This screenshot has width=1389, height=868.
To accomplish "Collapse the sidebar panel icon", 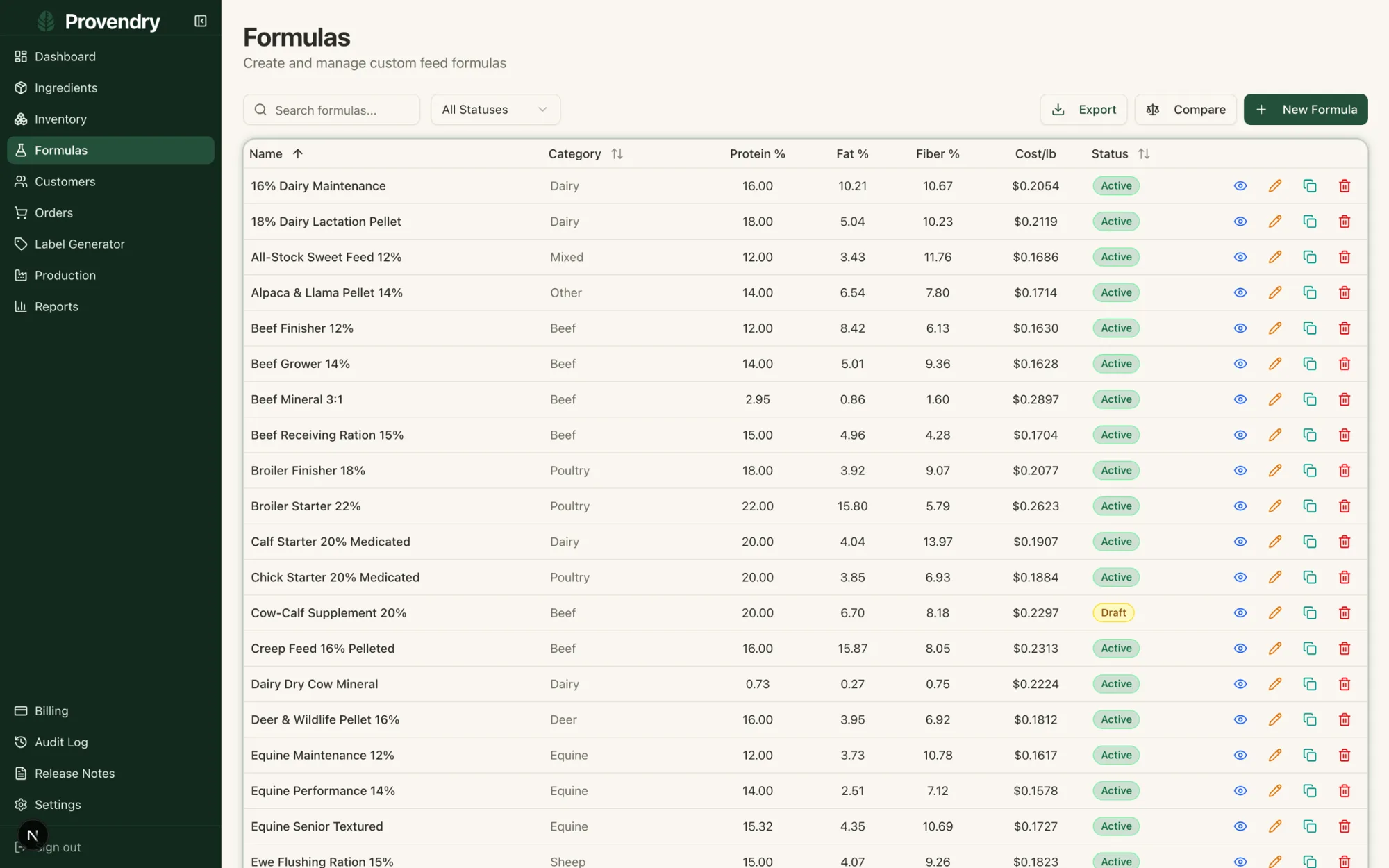I will click(201, 21).
